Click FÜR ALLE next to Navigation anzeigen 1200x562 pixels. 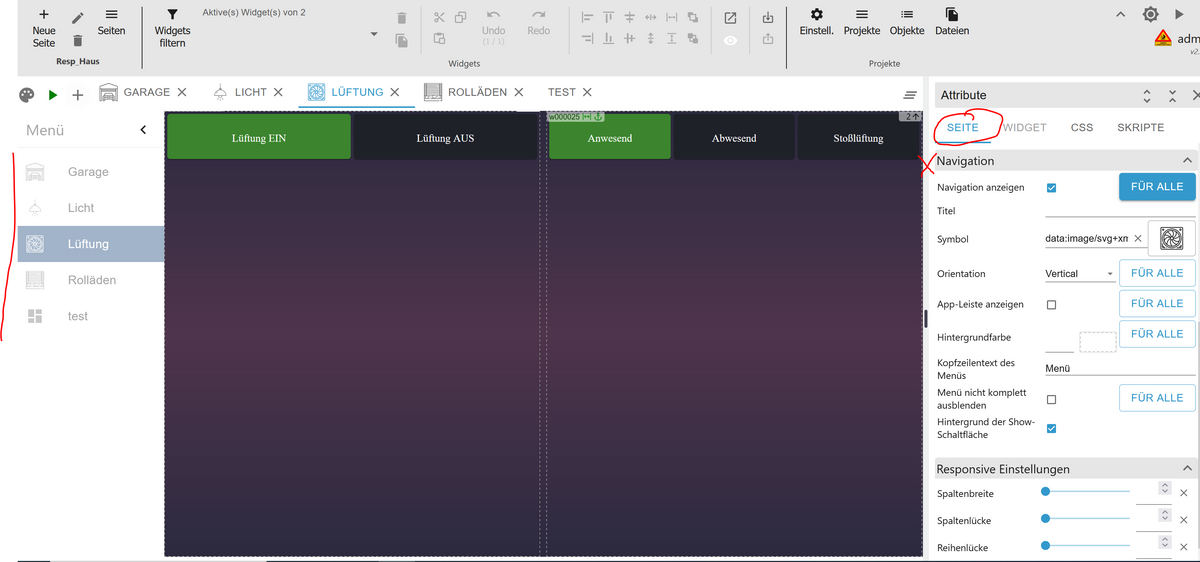click(x=1157, y=186)
